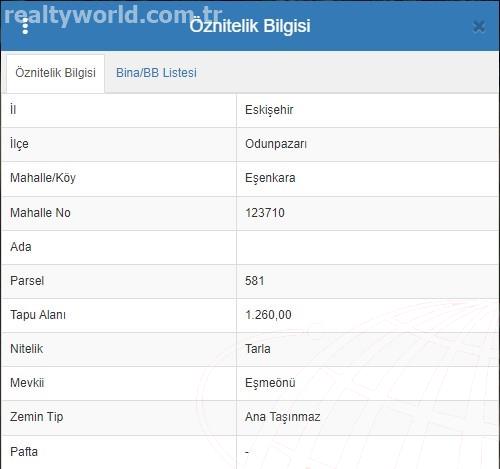500x469 pixels.
Task: Click the Zemin Tip row label
Action: click(x=37, y=417)
